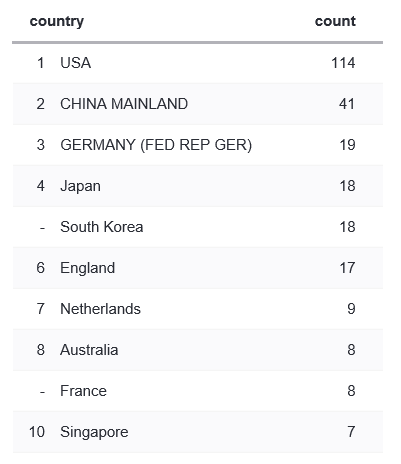This screenshot has height=464, width=401.
Task: Click the country column header
Action: click(x=57, y=22)
